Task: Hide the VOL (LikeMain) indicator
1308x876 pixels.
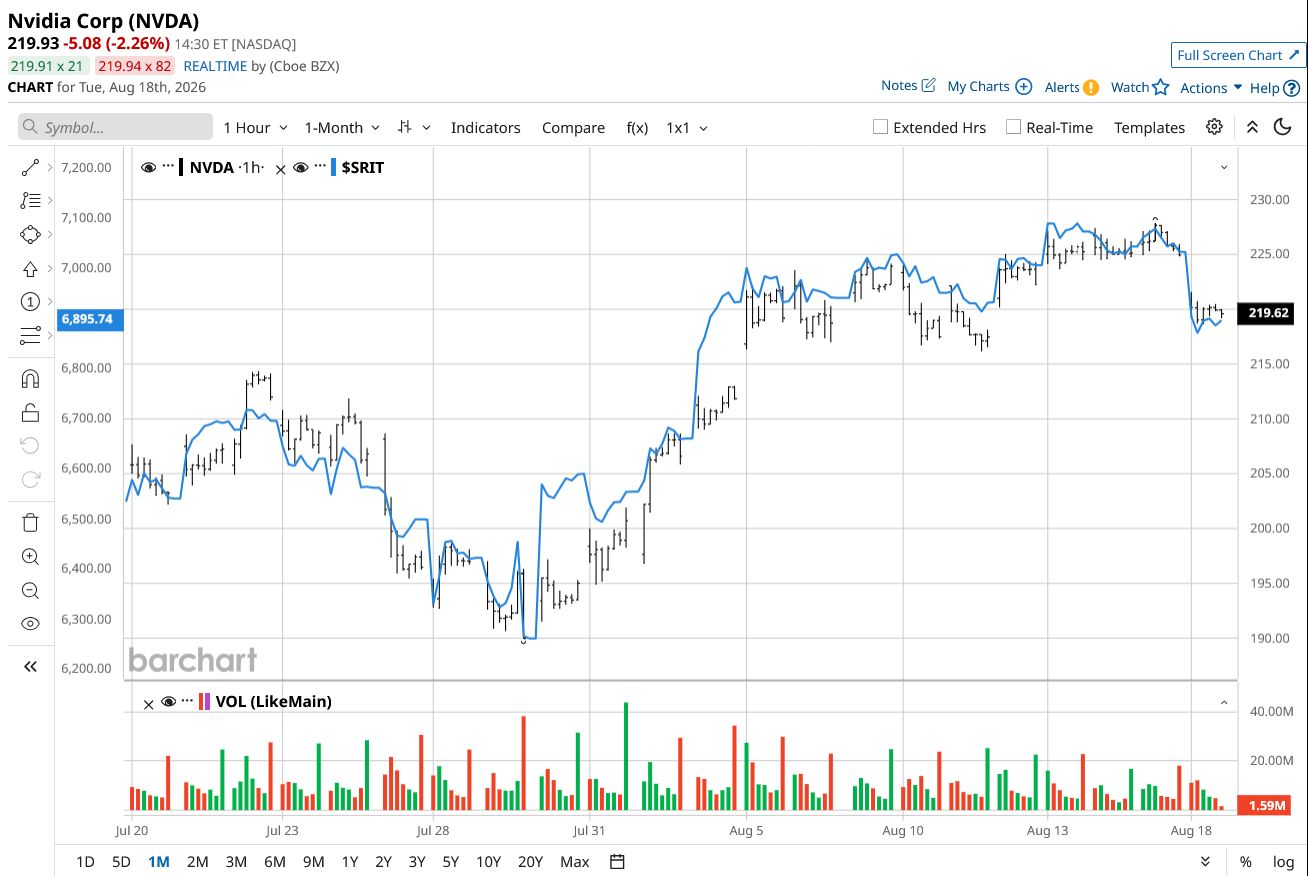Action: coord(168,701)
